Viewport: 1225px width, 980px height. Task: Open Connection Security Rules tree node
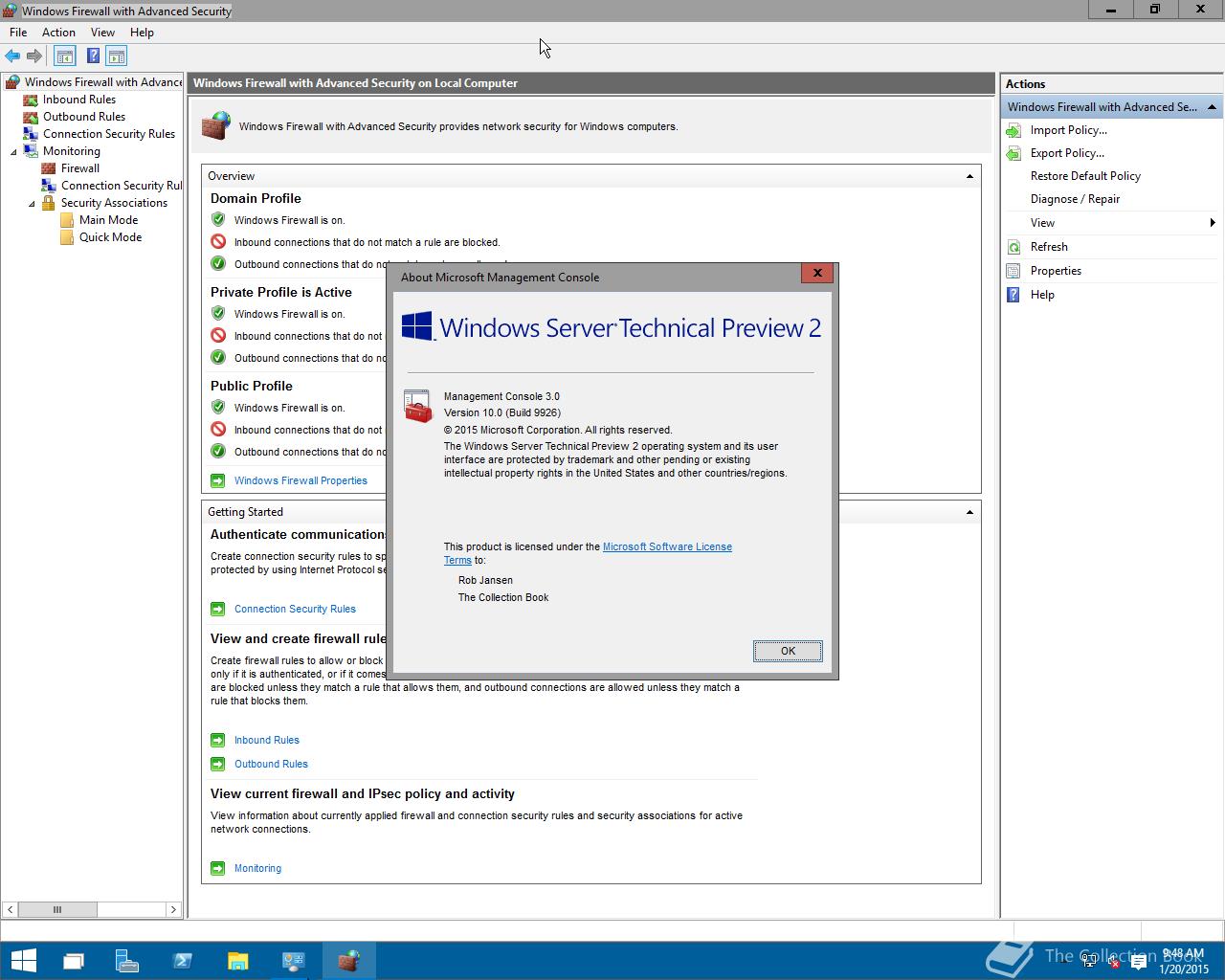[x=109, y=134]
